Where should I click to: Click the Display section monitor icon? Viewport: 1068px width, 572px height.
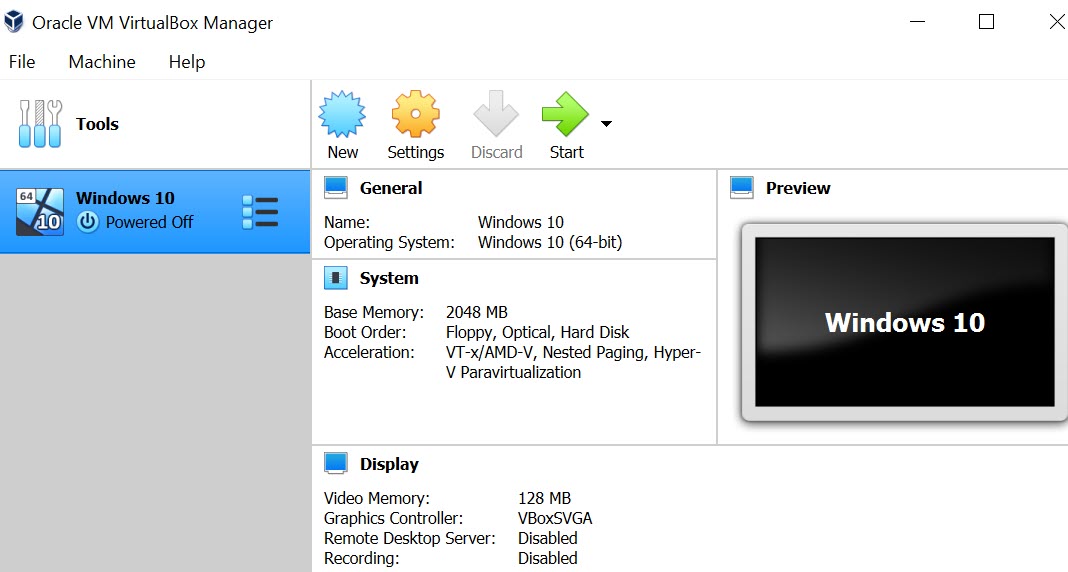click(x=336, y=464)
